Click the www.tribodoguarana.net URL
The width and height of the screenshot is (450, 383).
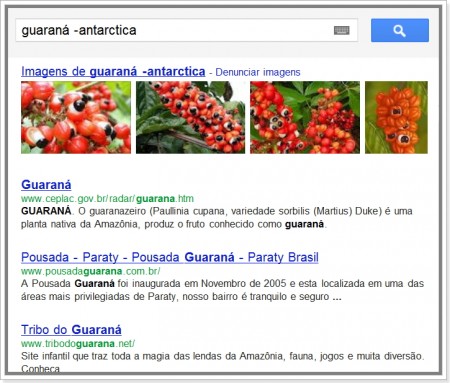pos(78,344)
